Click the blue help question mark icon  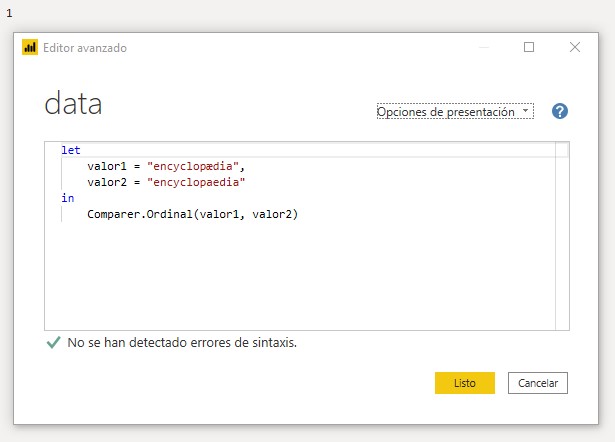(560, 111)
